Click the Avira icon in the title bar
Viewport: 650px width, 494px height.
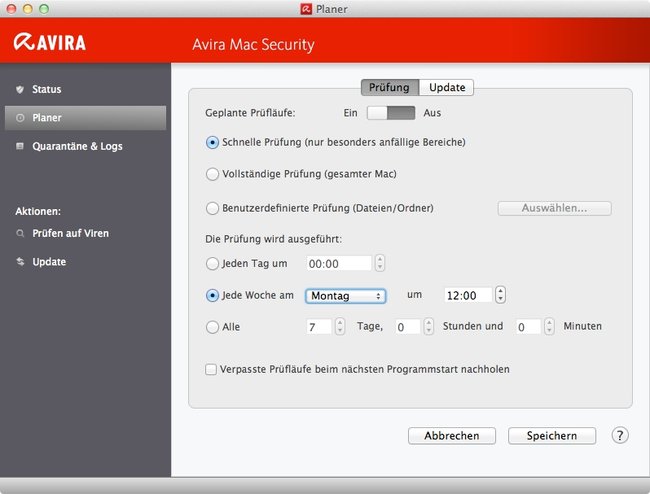(306, 9)
